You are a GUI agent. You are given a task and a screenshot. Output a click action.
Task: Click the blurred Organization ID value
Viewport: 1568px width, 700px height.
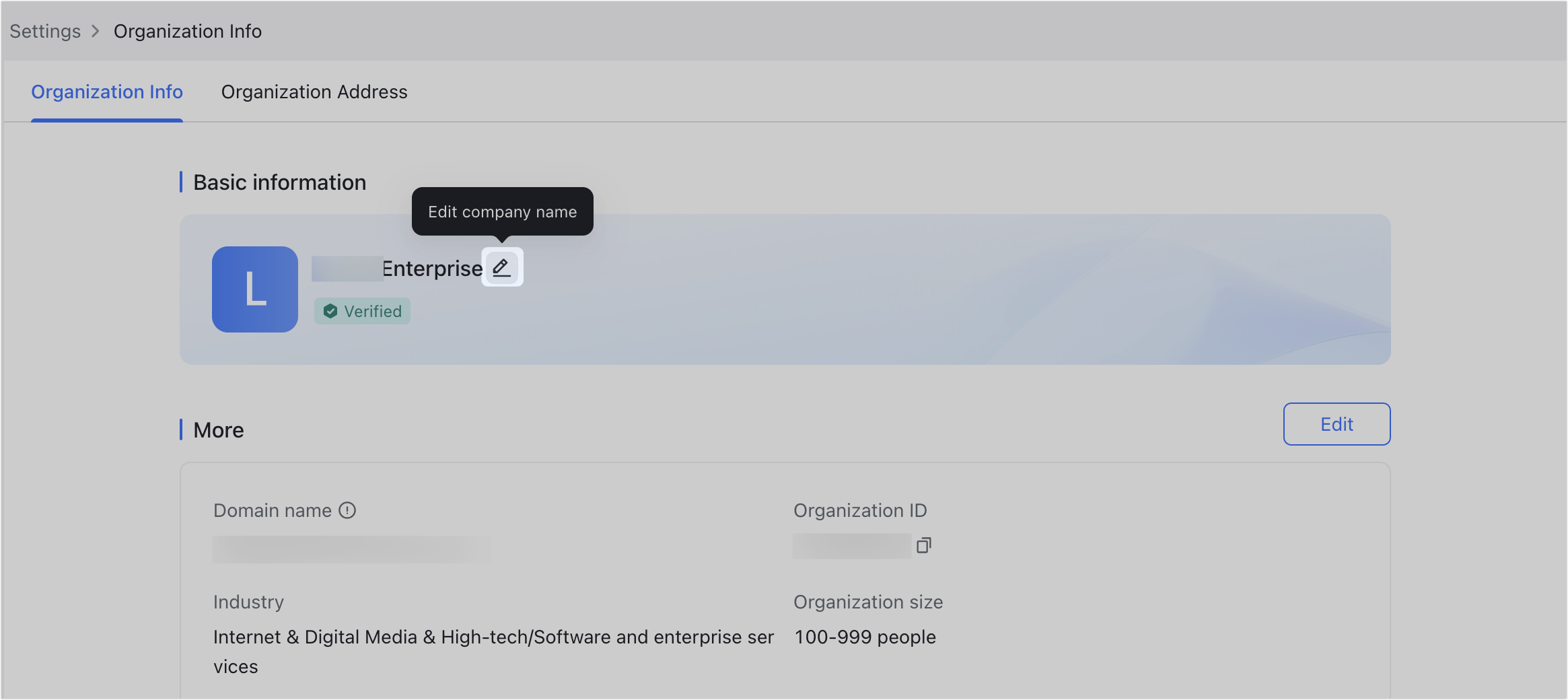(x=851, y=546)
